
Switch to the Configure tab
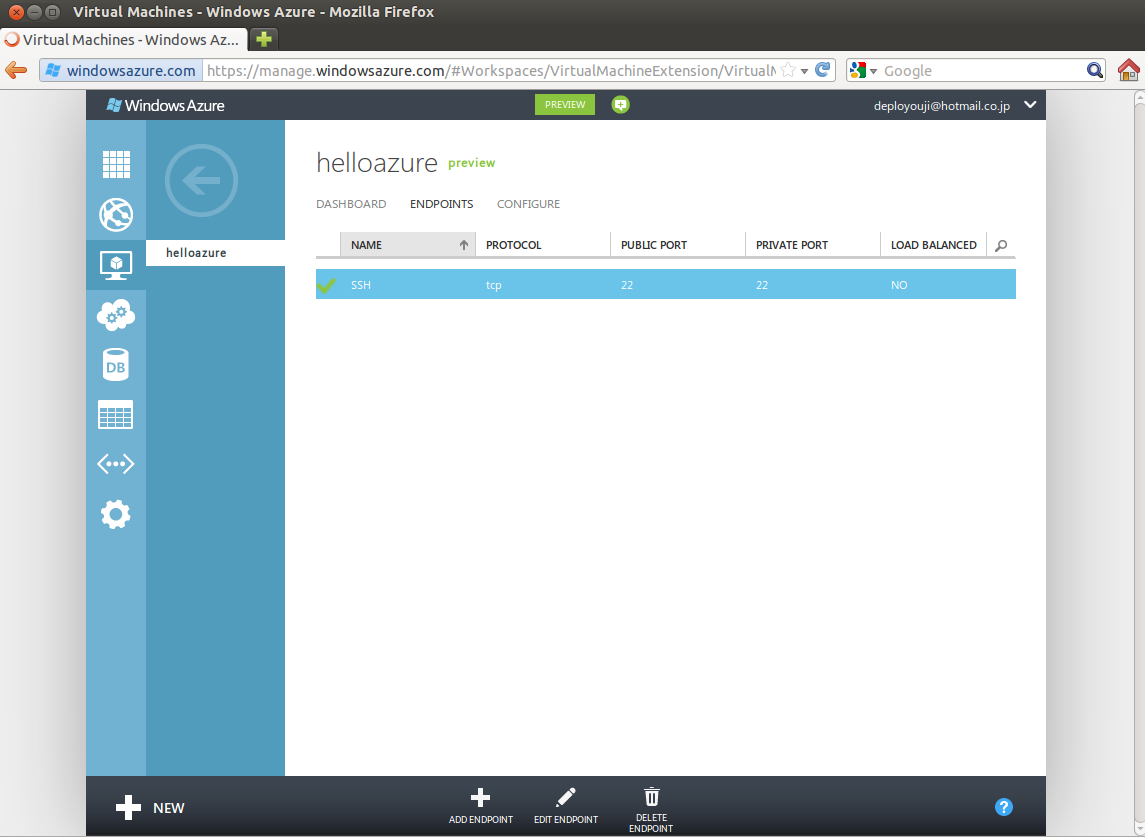coord(529,204)
